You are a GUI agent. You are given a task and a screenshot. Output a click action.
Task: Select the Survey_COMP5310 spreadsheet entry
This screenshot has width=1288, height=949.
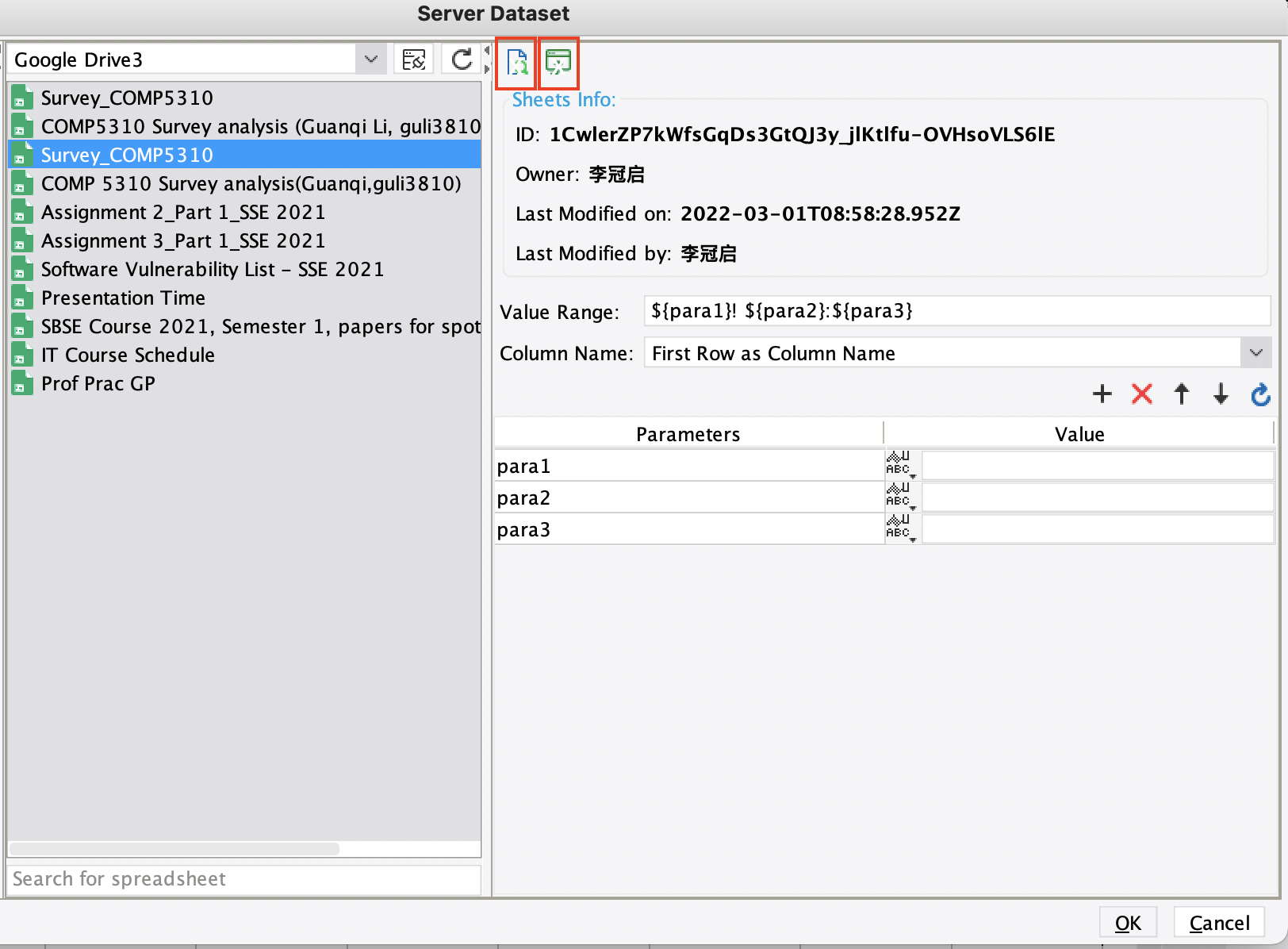click(127, 154)
